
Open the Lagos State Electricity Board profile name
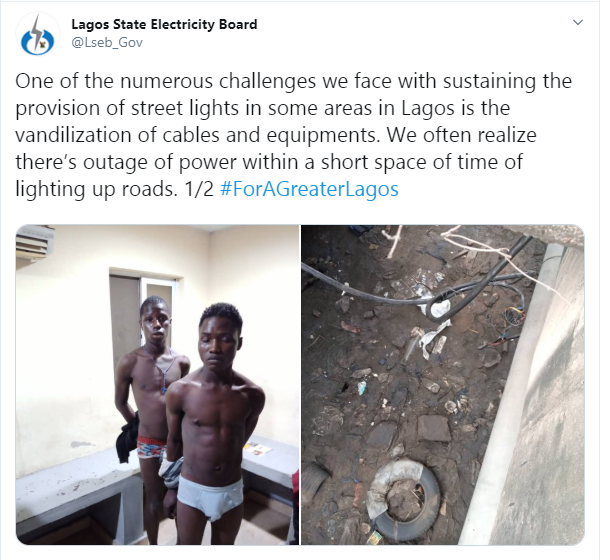tap(164, 24)
